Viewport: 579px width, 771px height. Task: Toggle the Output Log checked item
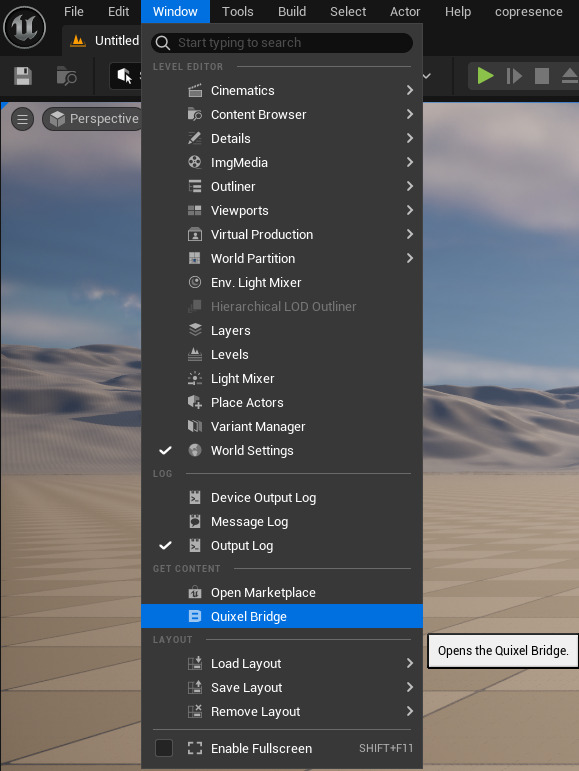tap(282, 546)
